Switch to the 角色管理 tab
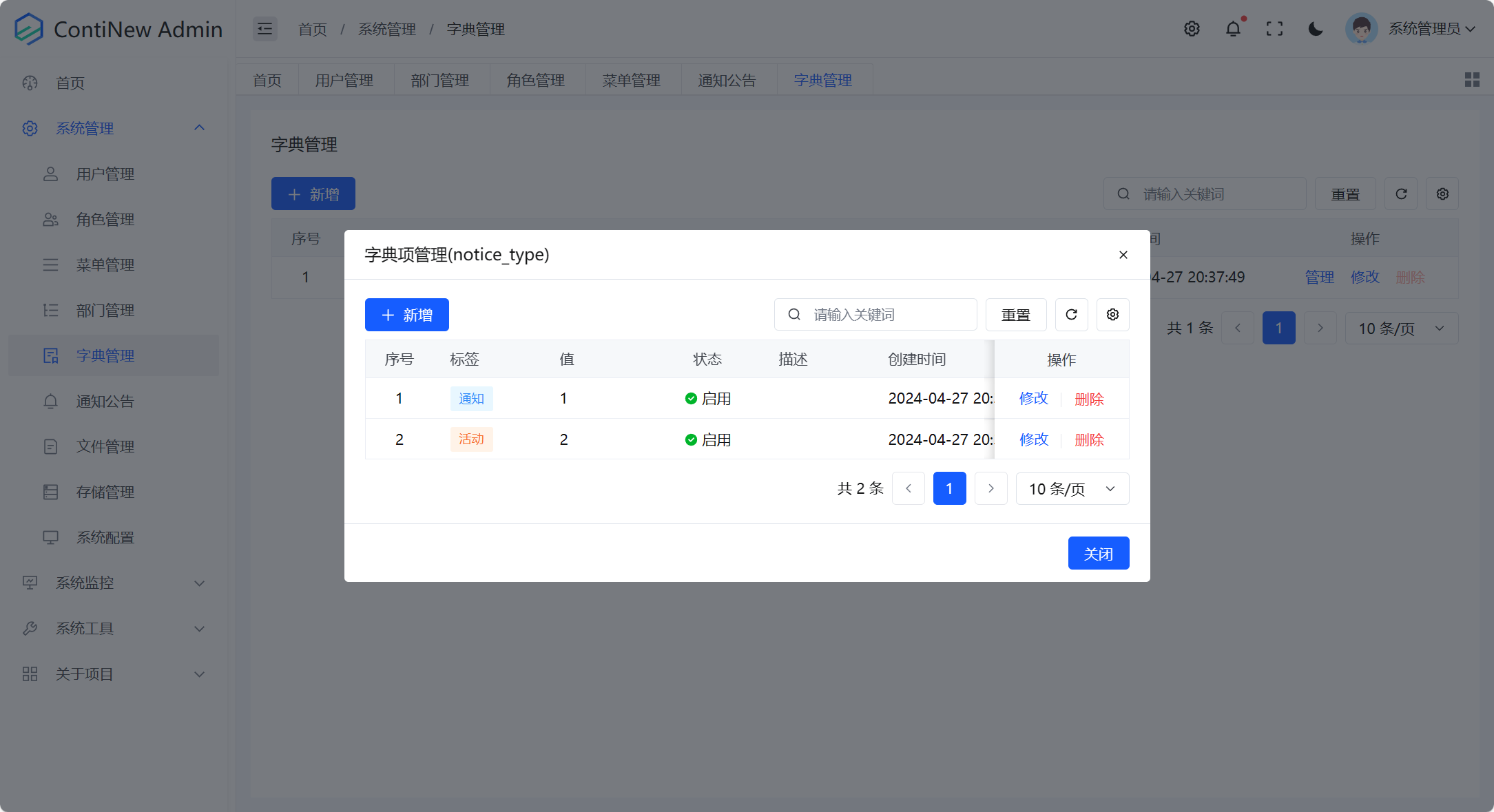 [537, 79]
